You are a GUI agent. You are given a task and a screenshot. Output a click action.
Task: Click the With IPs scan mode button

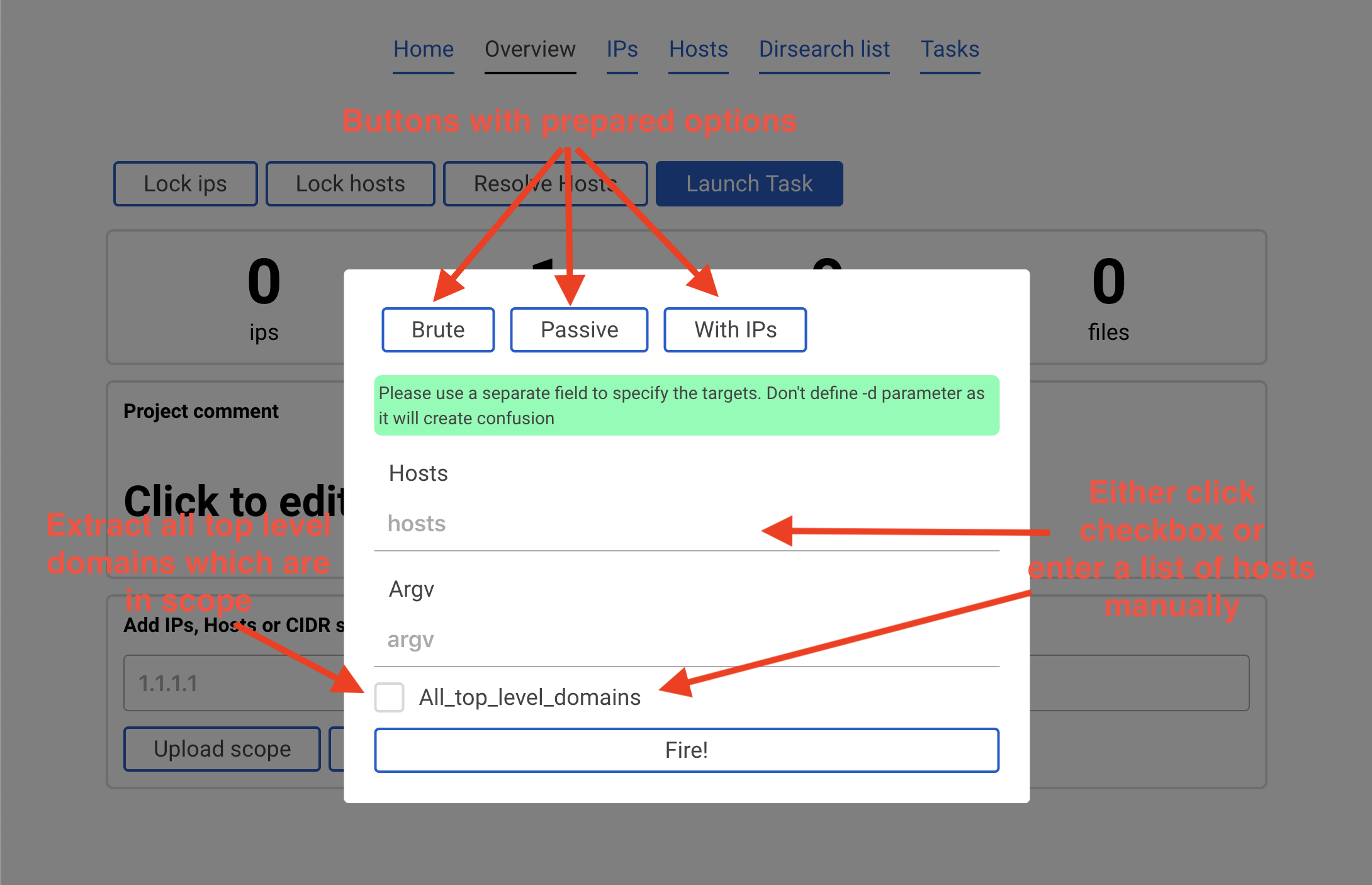click(734, 329)
